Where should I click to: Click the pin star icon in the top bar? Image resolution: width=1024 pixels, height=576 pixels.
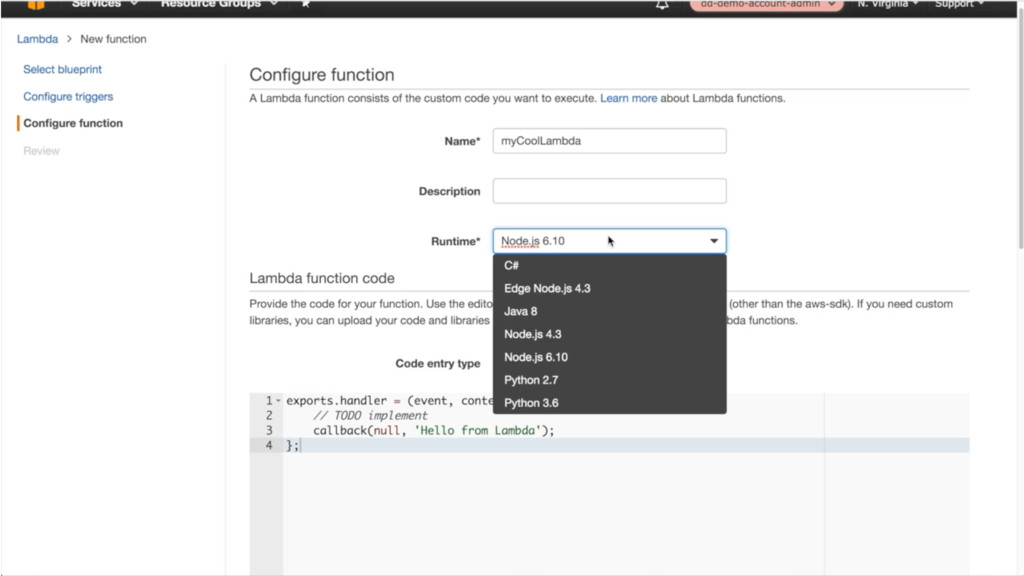tap(305, 5)
